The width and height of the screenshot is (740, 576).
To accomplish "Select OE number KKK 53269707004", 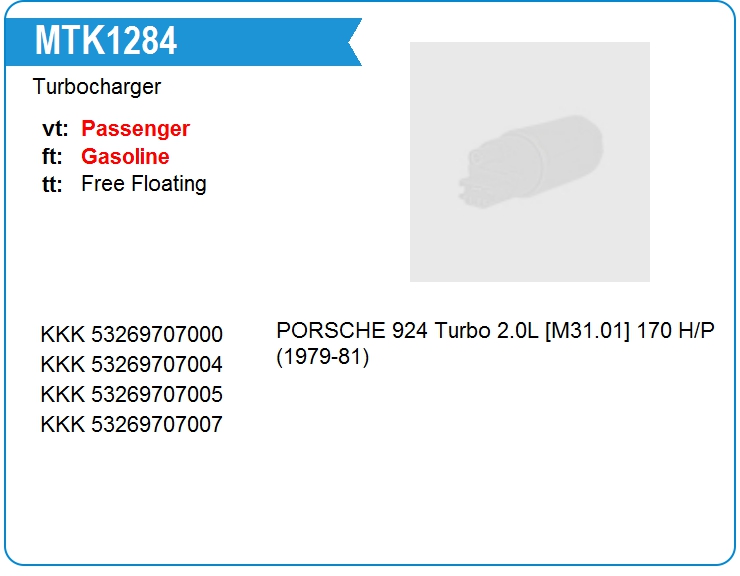I will 132,364.
